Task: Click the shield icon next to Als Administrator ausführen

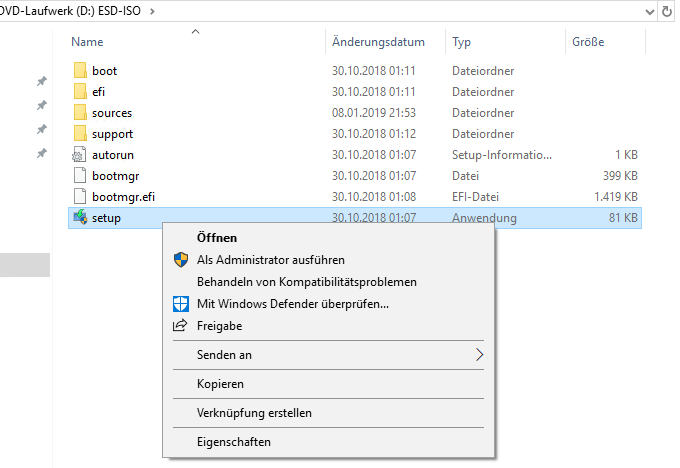Action: click(x=181, y=260)
